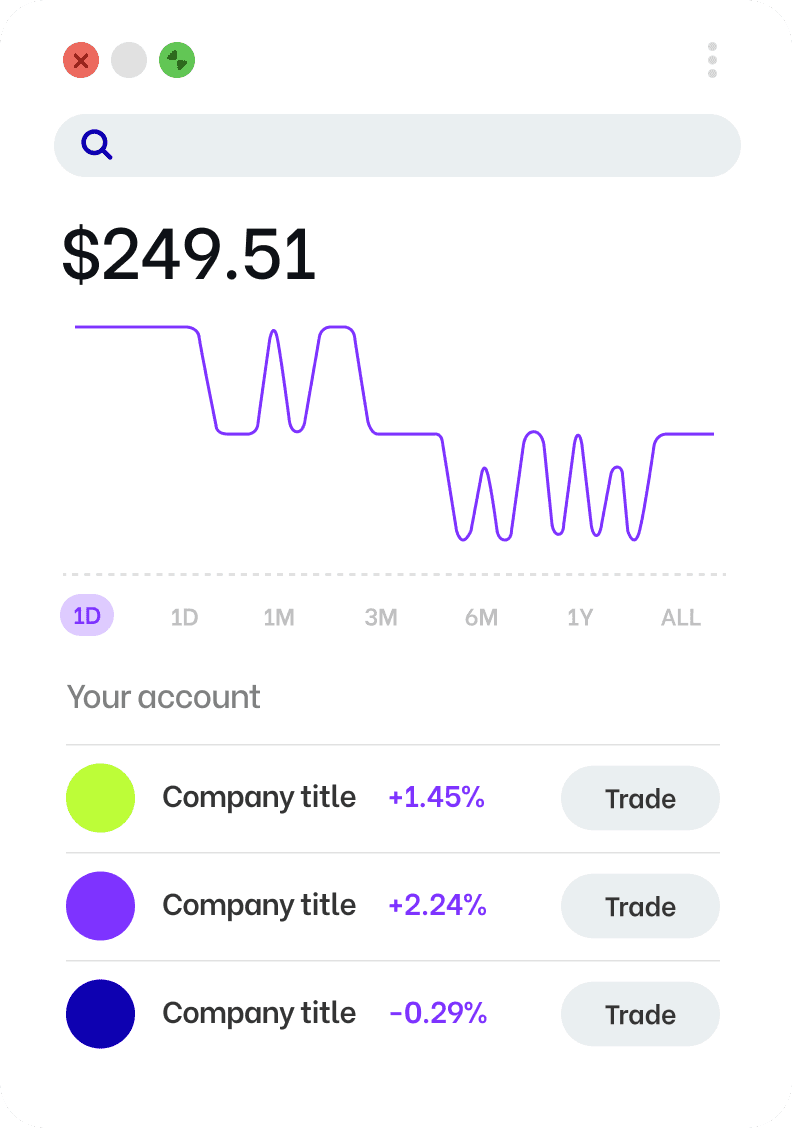Click the green fullscreen window button
This screenshot has width=792, height=1128.
(177, 60)
